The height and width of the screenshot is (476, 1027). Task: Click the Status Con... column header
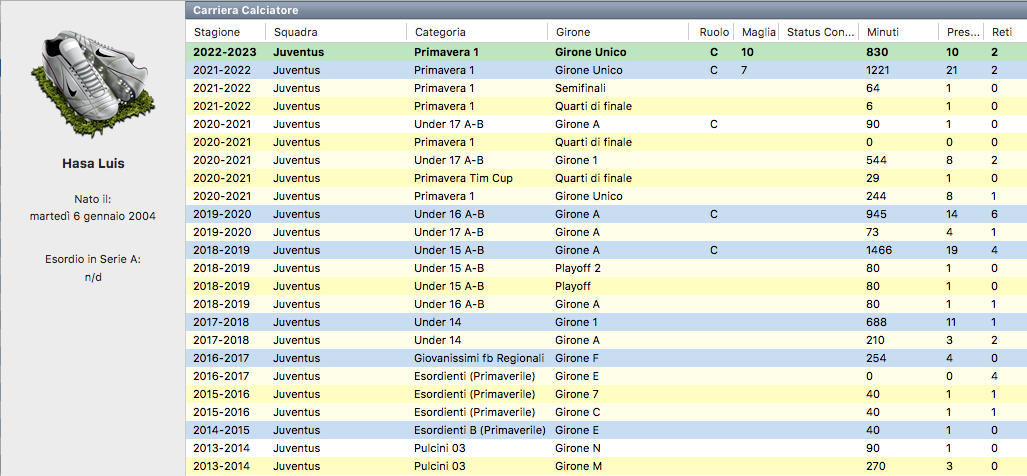(x=820, y=32)
